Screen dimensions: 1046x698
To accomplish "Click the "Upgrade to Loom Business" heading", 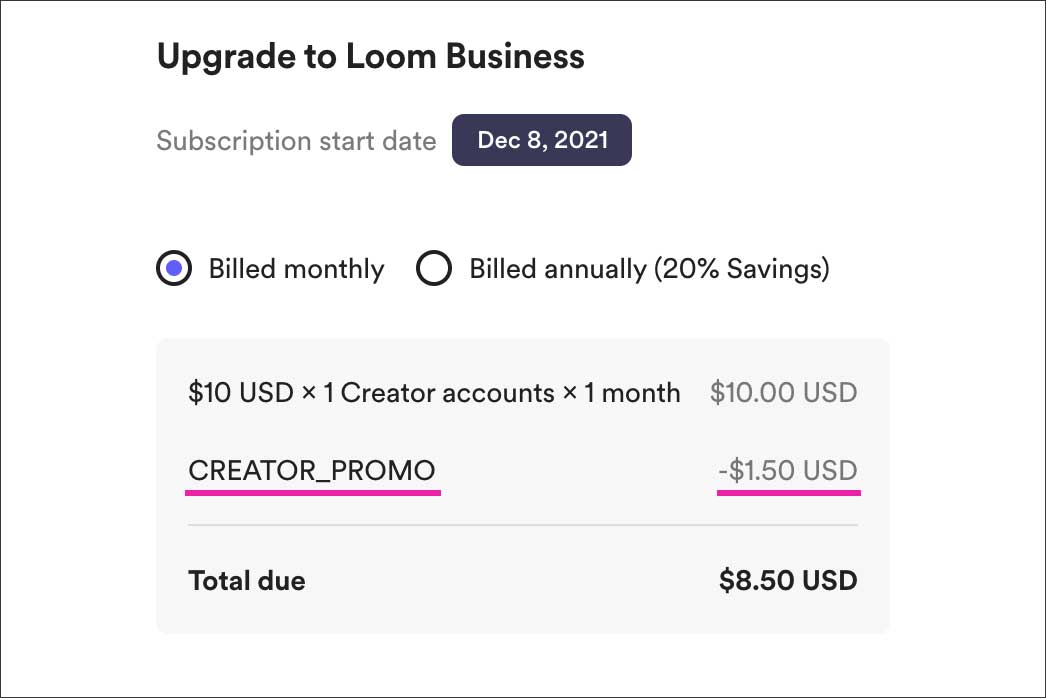I will pyautogui.click(x=370, y=56).
